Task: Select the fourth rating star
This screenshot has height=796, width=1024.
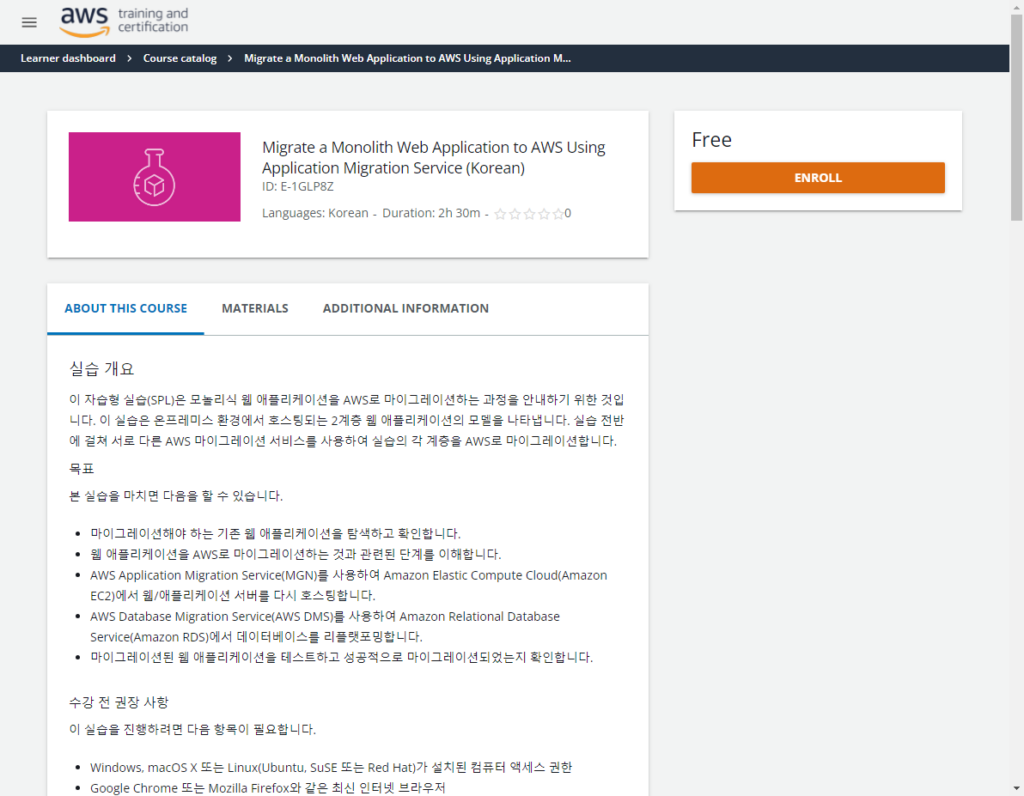Action: [543, 214]
